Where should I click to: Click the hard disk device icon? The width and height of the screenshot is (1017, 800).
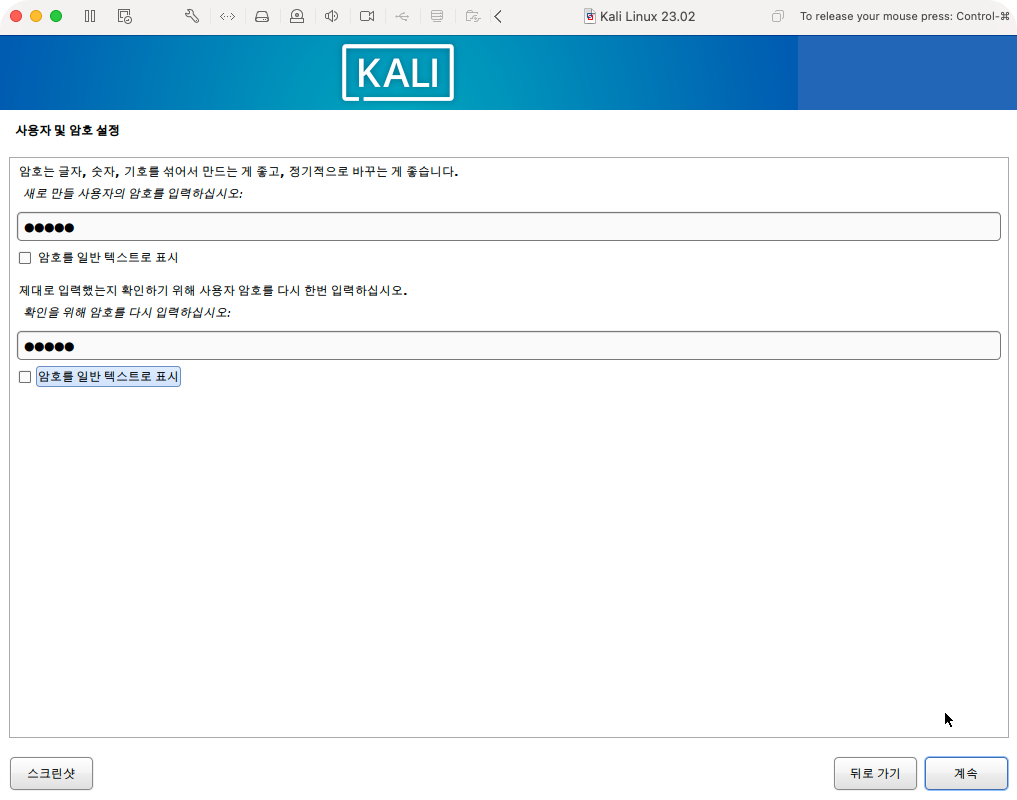click(262, 16)
